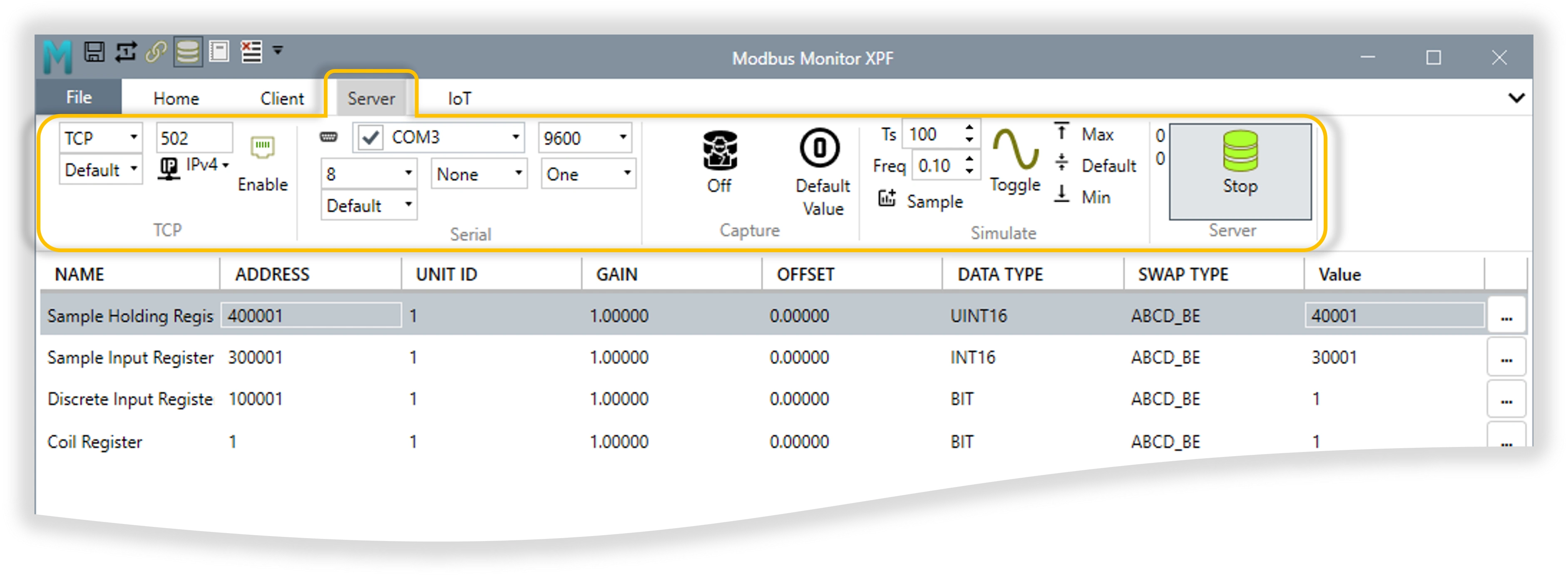Collapse the ribbon with the chevron
The image size is (1568, 576).
click(1516, 97)
